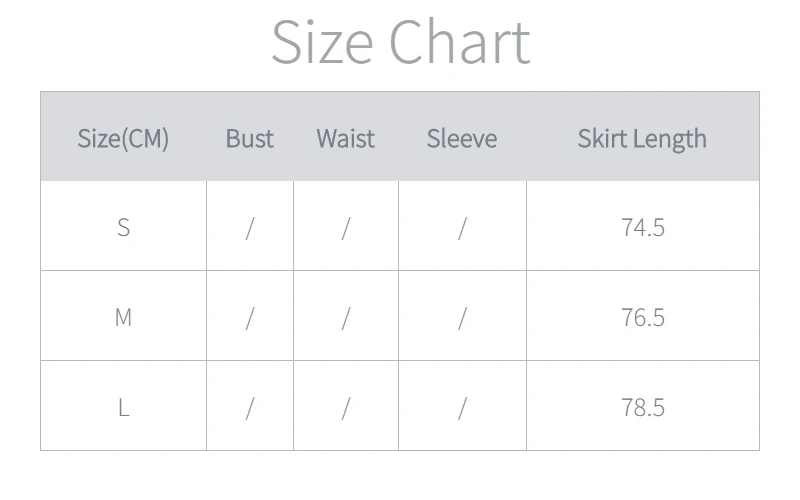Image resolution: width=800 pixels, height=500 pixels.
Task: Select the Skirt Length column header
Action: click(x=642, y=138)
